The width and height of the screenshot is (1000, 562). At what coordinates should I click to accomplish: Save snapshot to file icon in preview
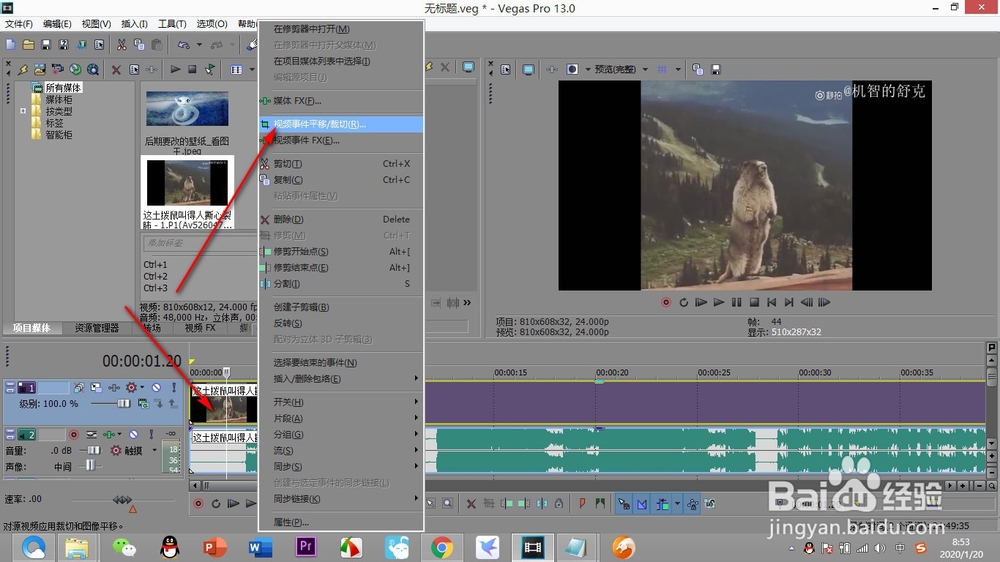(716, 70)
